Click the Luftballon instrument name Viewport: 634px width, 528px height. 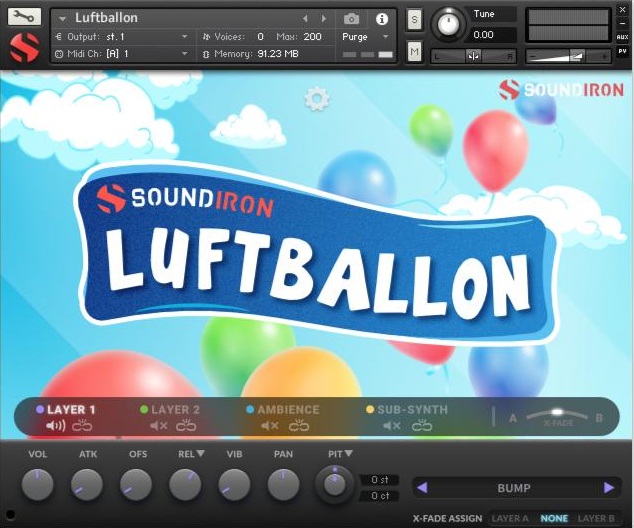pyautogui.click(x=106, y=18)
